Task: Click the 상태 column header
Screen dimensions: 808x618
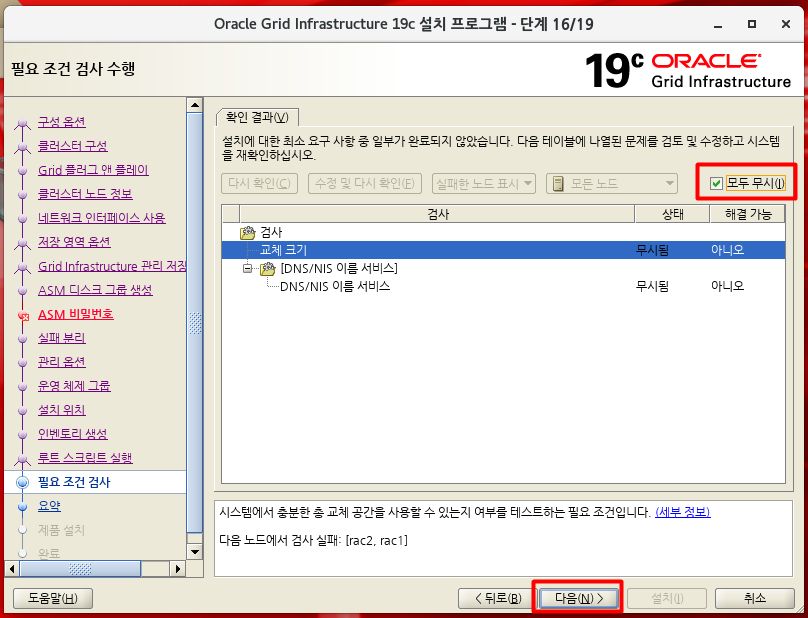Action: pos(672,214)
